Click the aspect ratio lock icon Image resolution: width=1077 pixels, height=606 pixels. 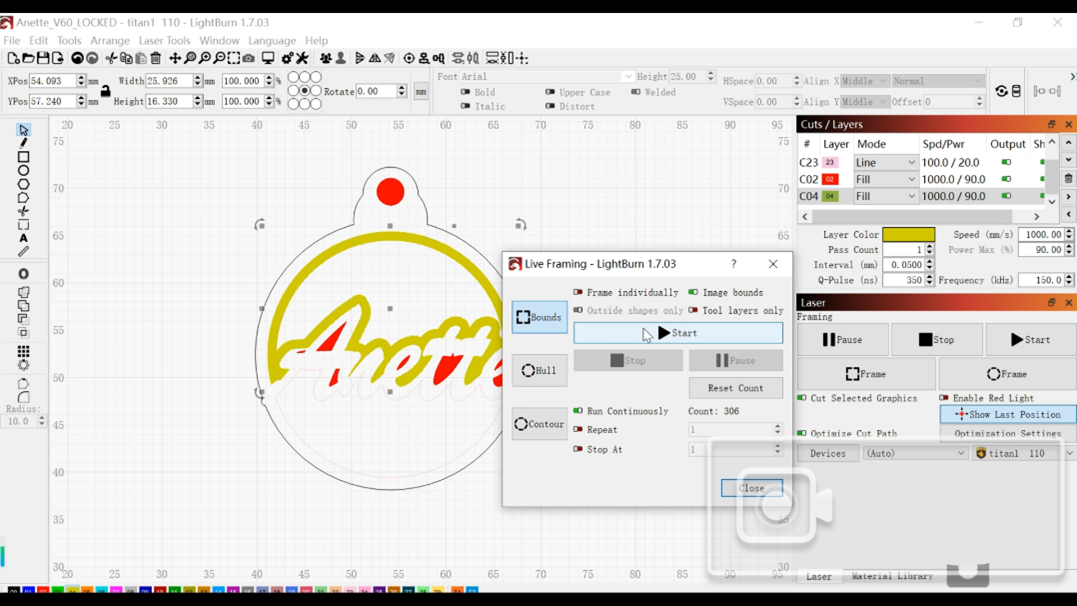(105, 91)
